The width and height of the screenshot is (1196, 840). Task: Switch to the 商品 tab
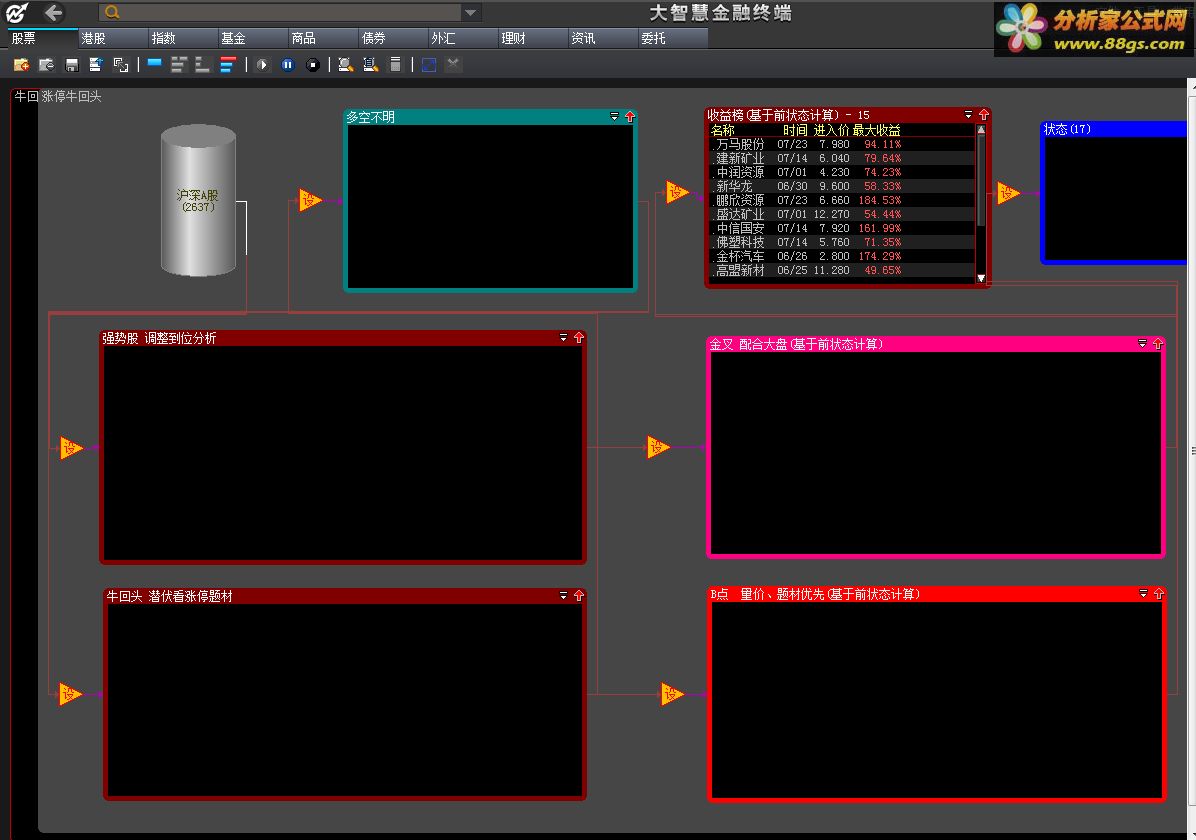click(x=323, y=38)
